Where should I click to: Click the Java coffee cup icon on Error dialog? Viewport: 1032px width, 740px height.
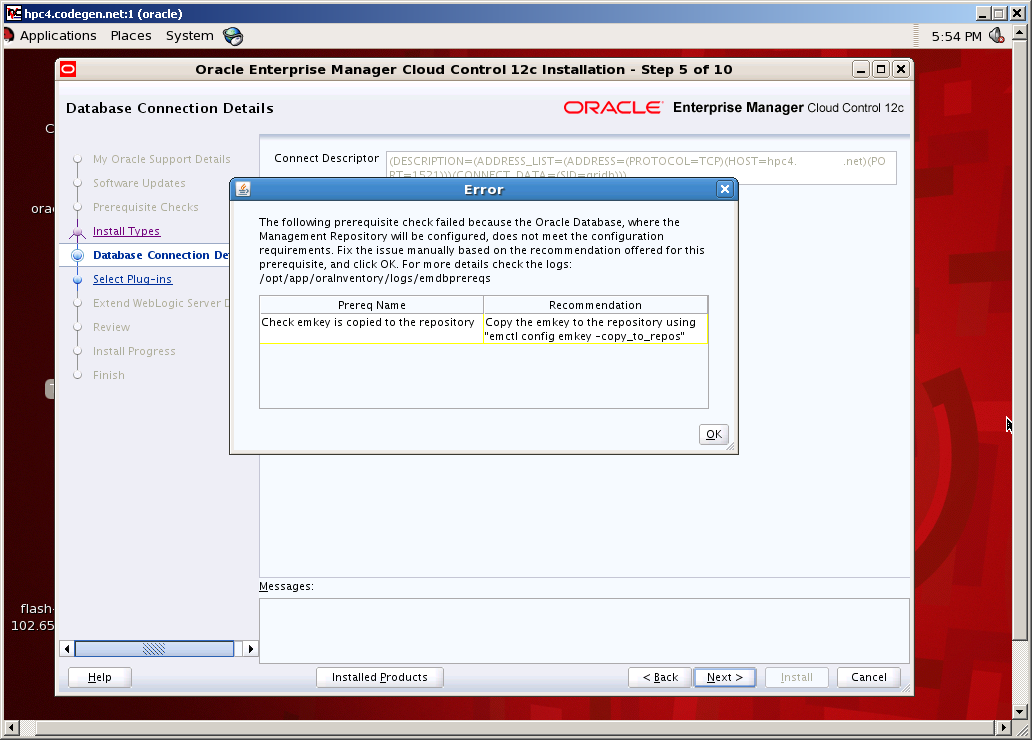[240, 188]
